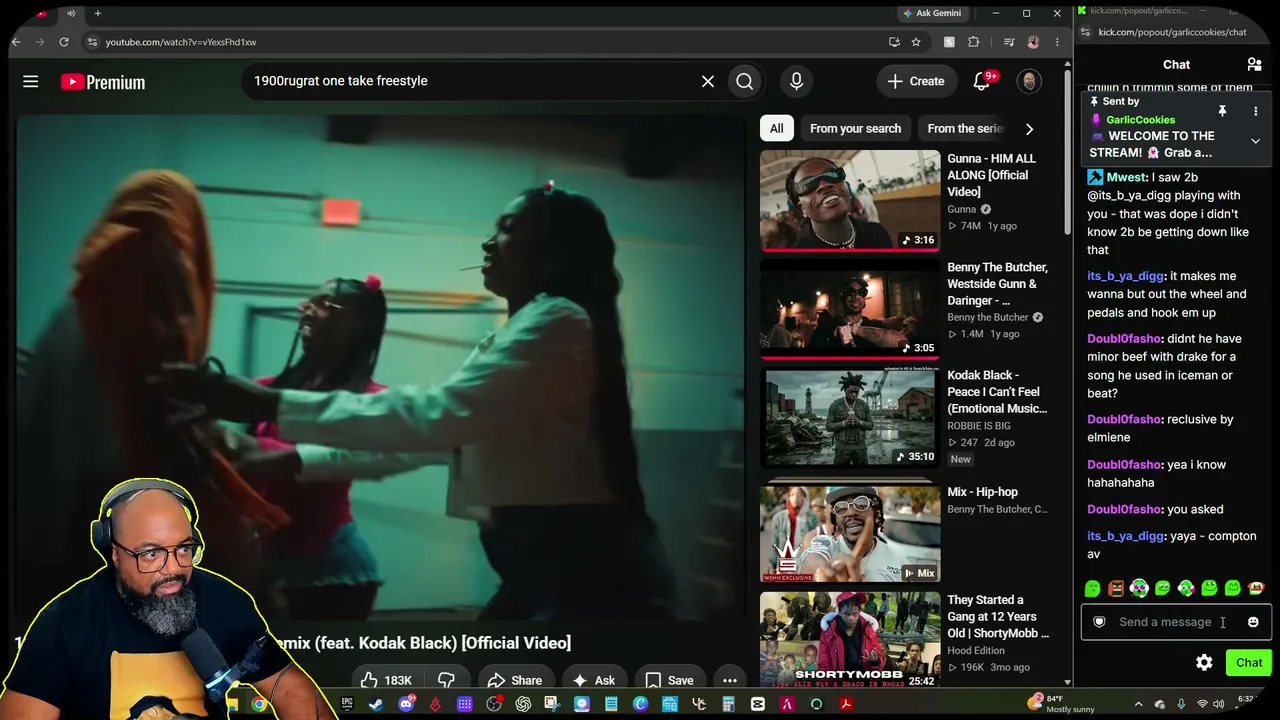Open the Create menu on YouTube

(915, 82)
